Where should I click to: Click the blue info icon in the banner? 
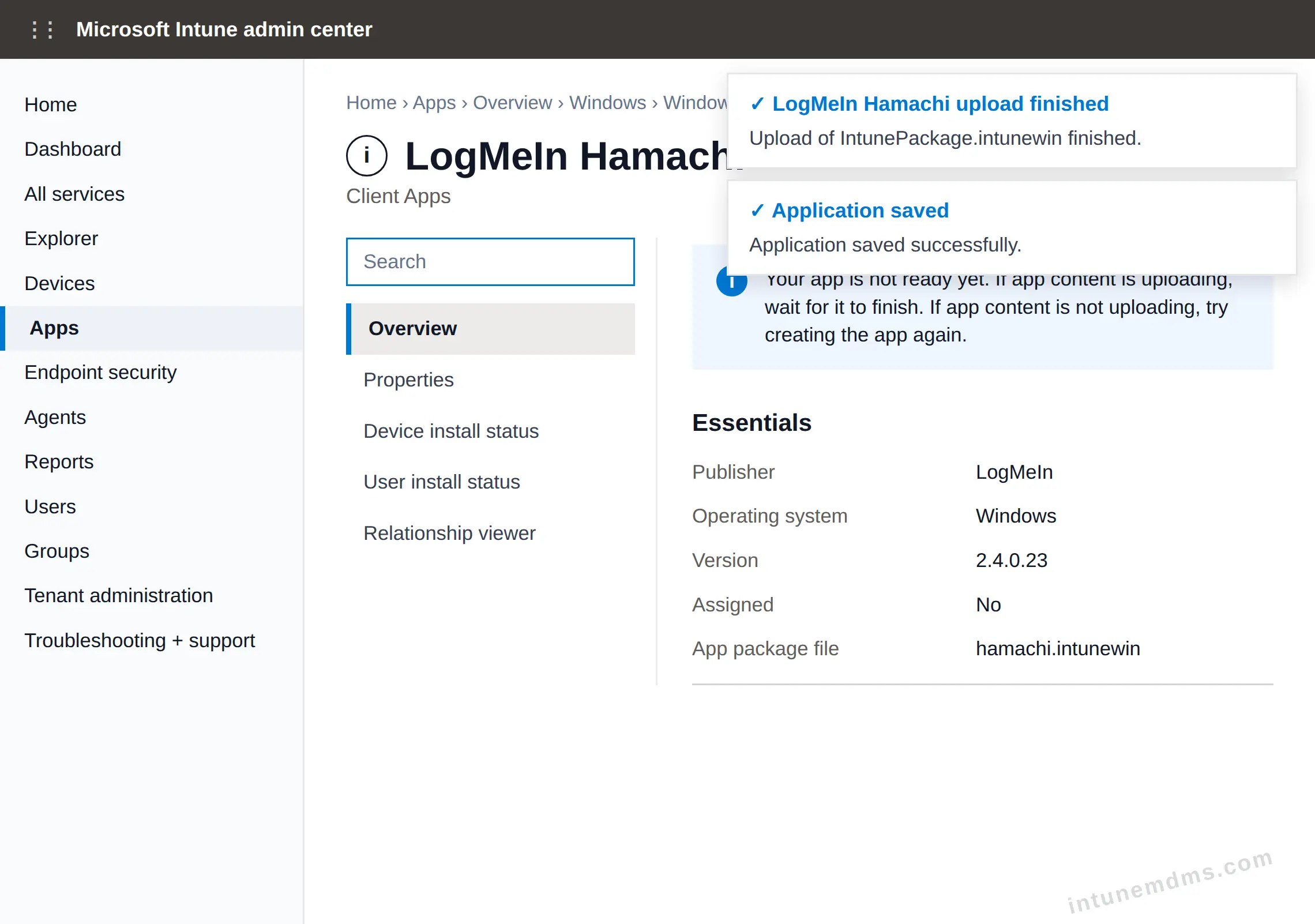(x=731, y=283)
